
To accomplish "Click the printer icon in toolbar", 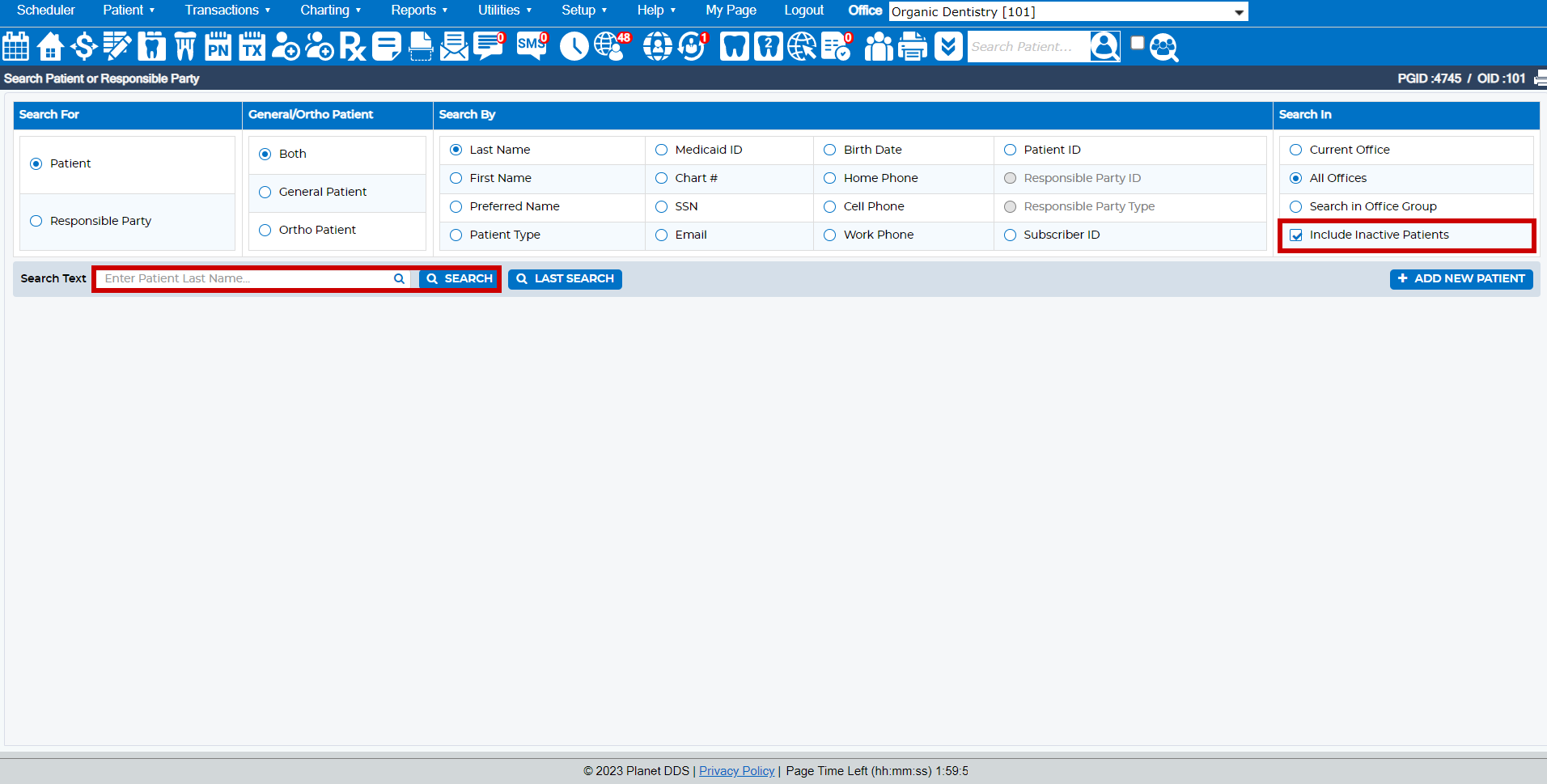I will click(x=913, y=46).
